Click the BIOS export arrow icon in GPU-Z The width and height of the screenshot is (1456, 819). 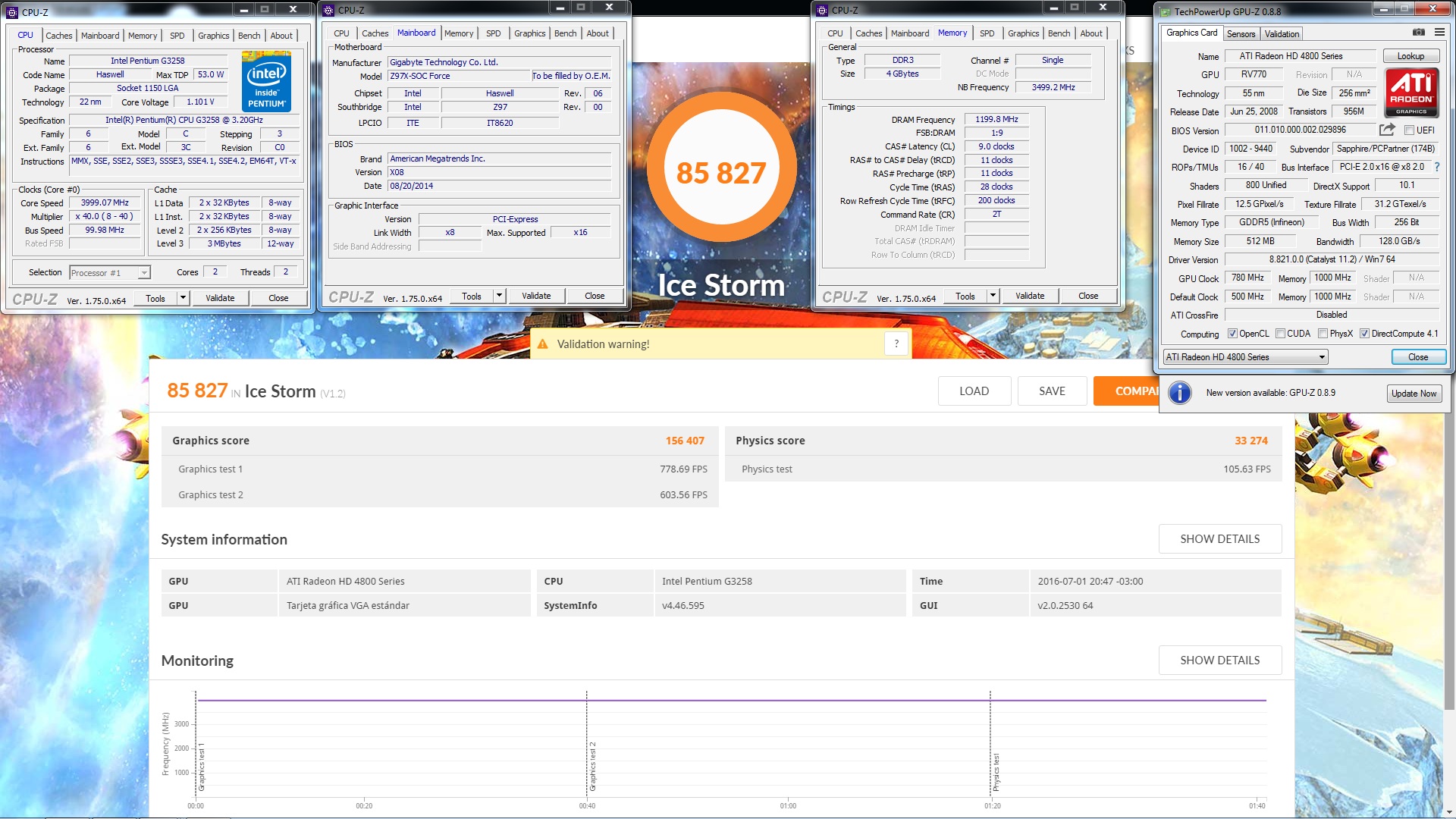coord(1387,130)
